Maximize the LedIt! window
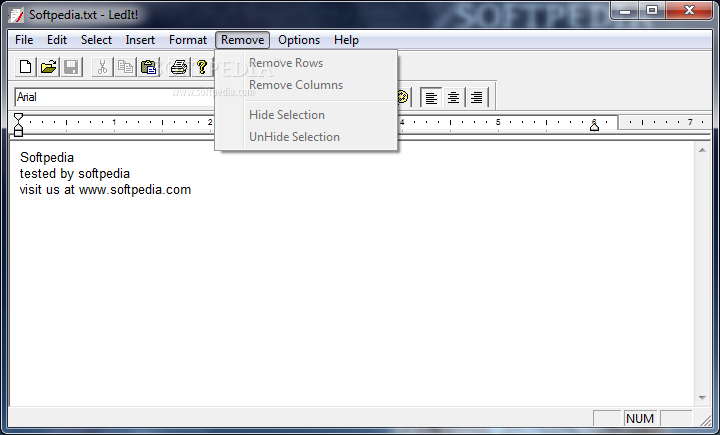Screen dimensions: 720x435 point(652,10)
